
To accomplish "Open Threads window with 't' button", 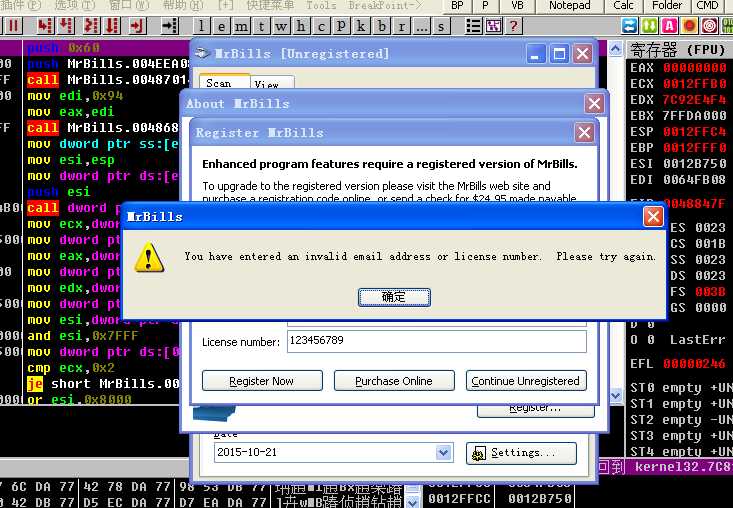I will (261, 26).
